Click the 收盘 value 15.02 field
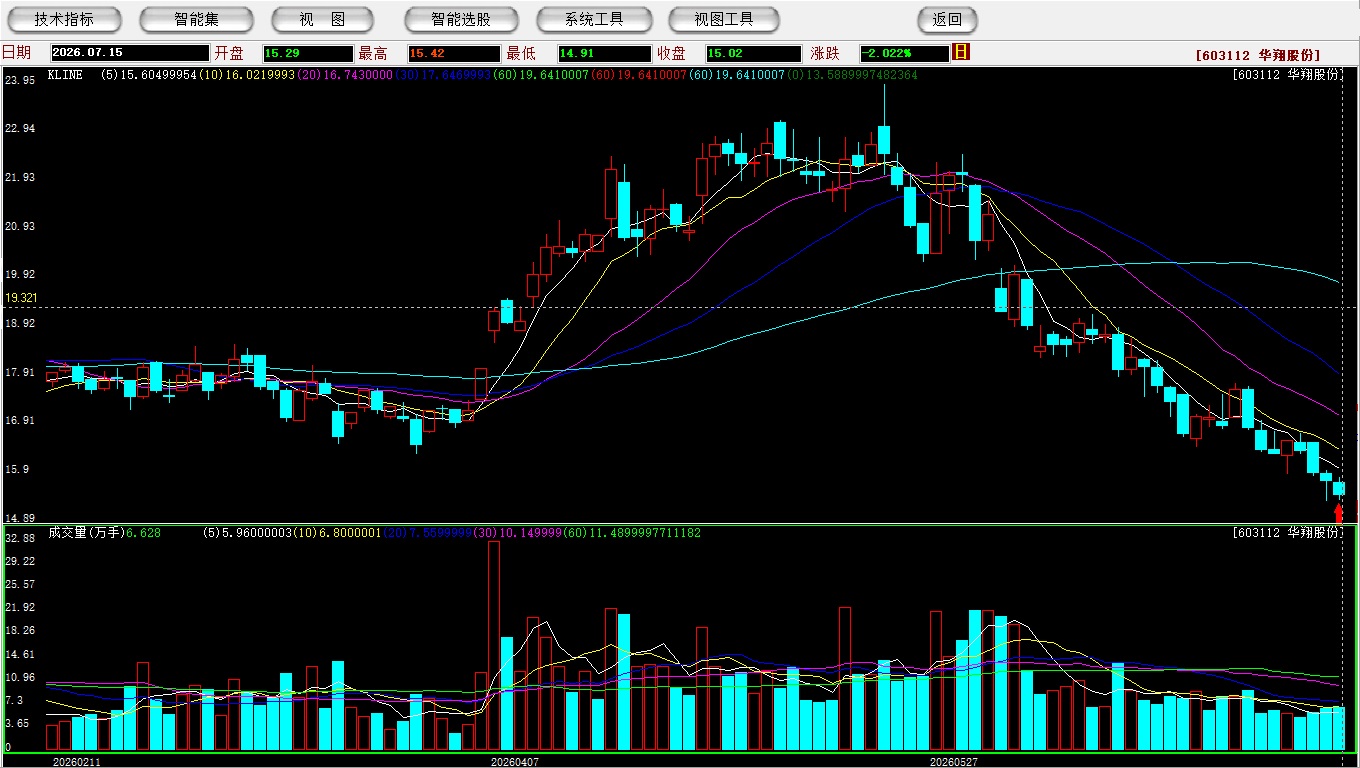This screenshot has height=768, width=1360. [x=753, y=53]
